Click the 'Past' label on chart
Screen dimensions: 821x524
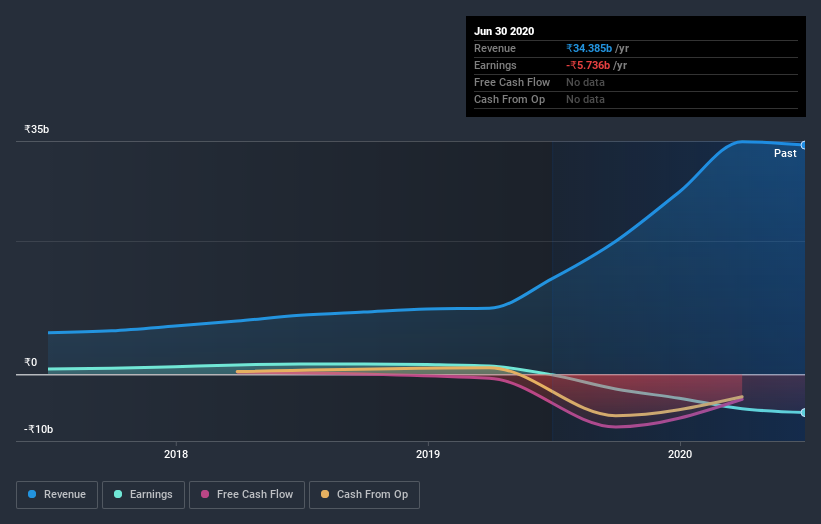click(x=785, y=153)
